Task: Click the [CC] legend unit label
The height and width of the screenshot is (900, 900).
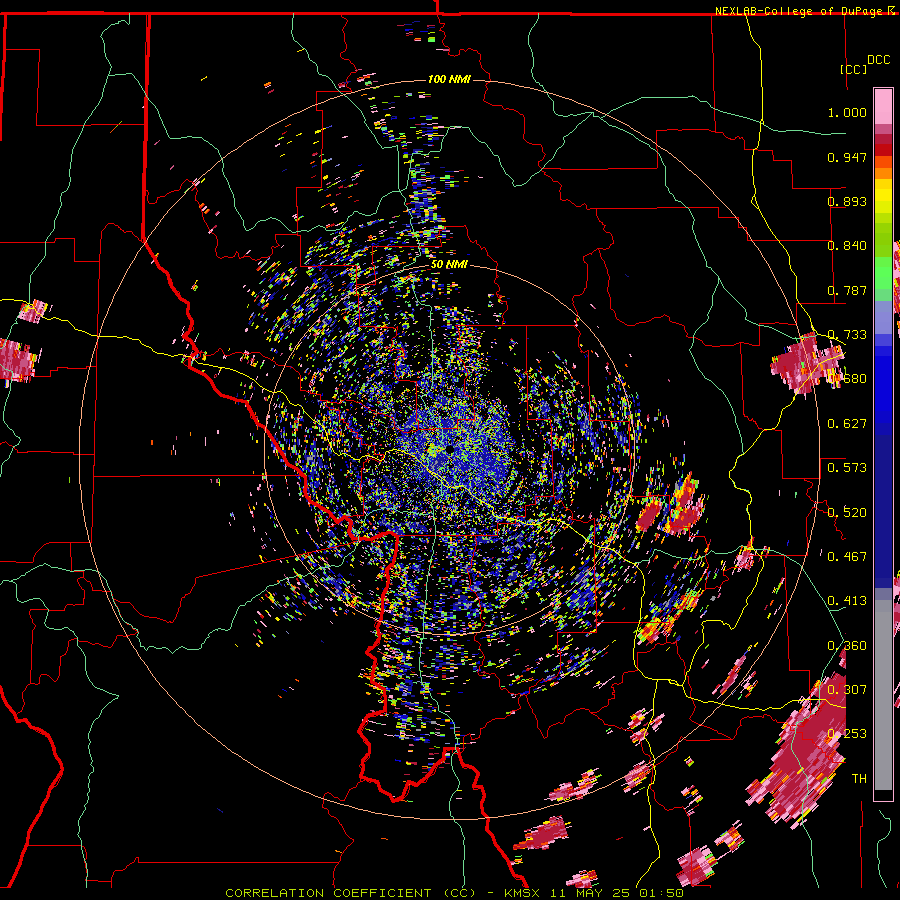Action: point(854,69)
